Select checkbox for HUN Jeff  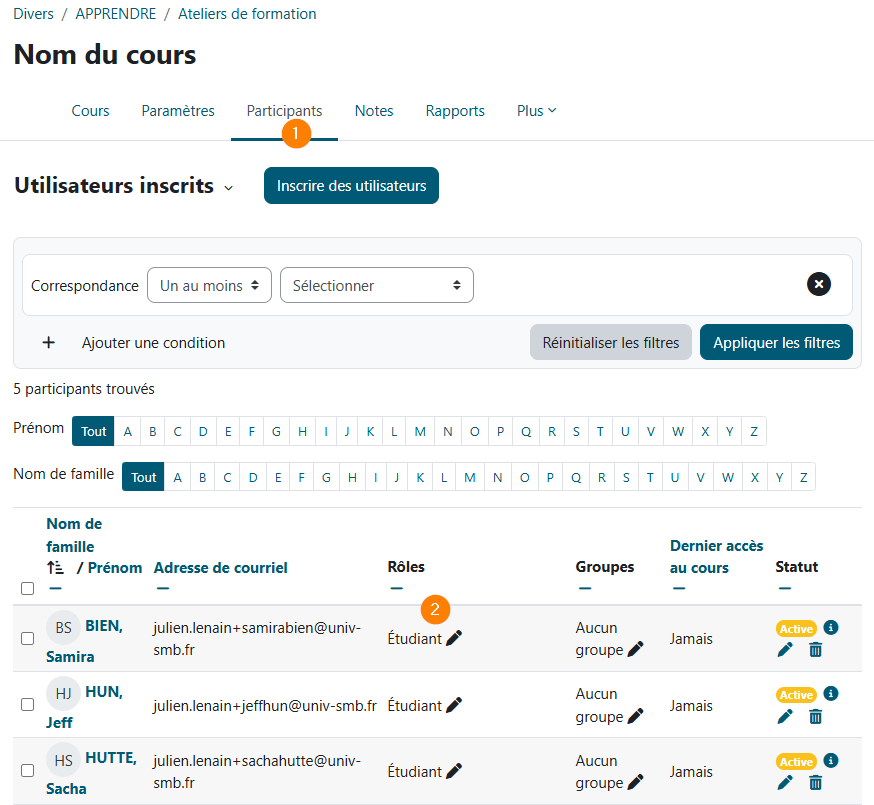pos(27,705)
